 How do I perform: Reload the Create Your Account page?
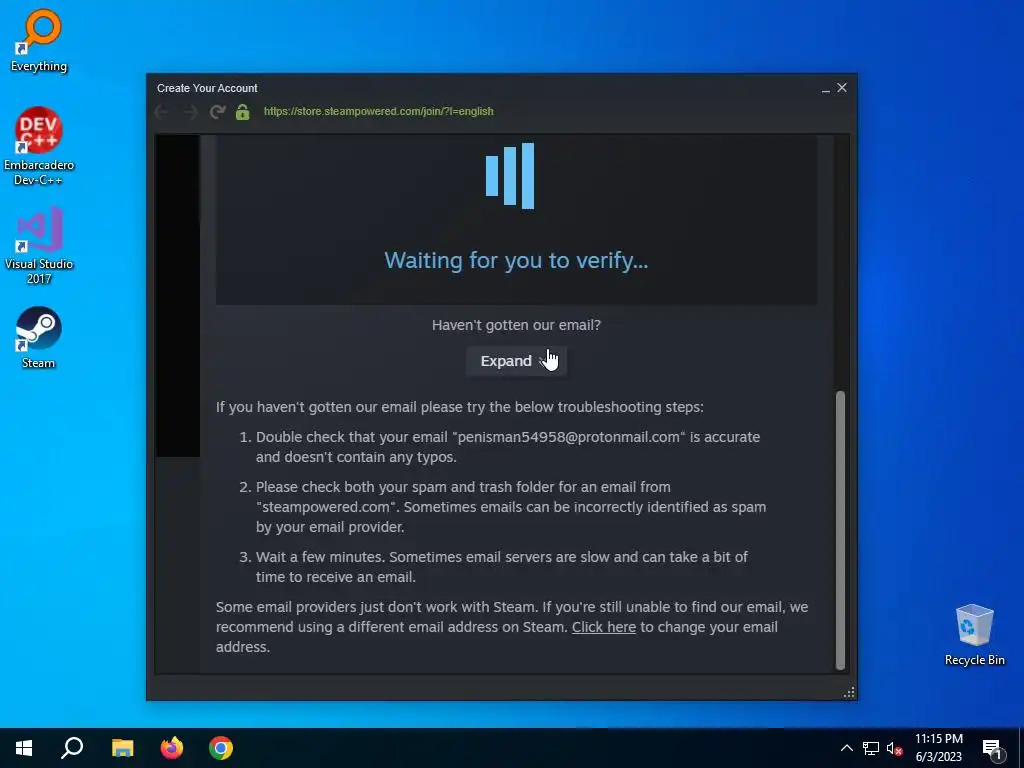217,112
